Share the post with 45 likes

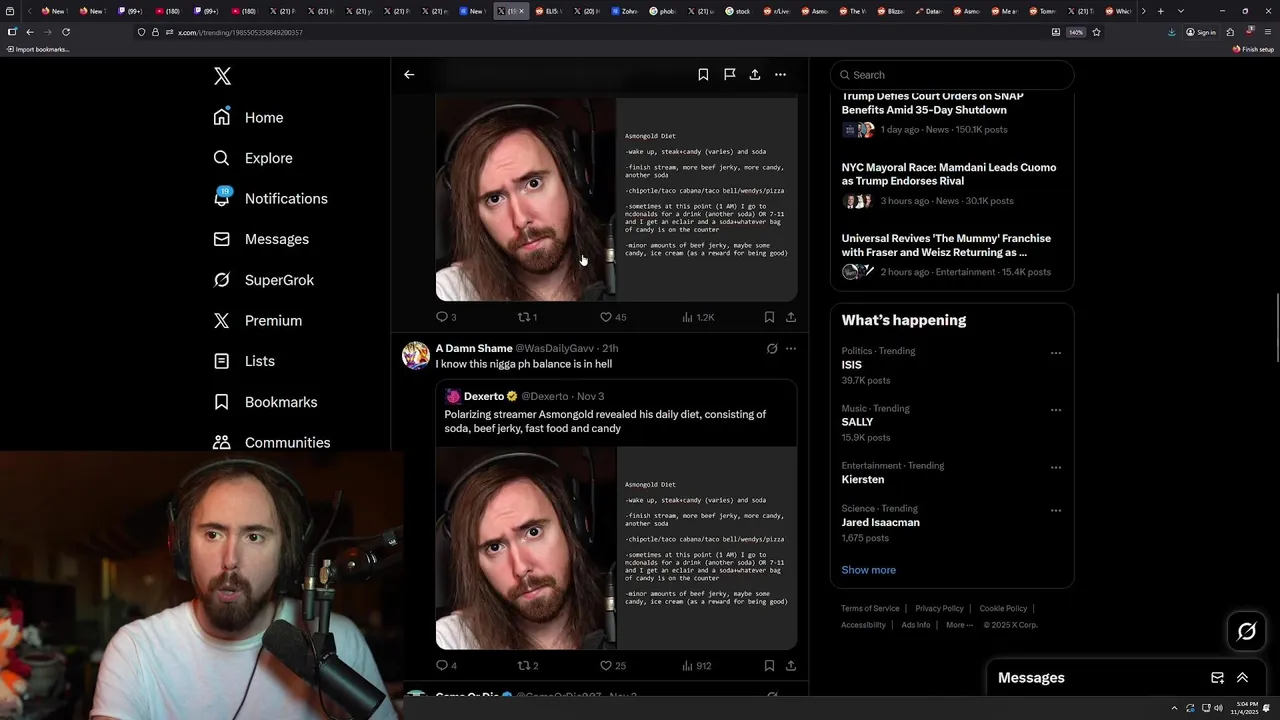click(x=791, y=317)
